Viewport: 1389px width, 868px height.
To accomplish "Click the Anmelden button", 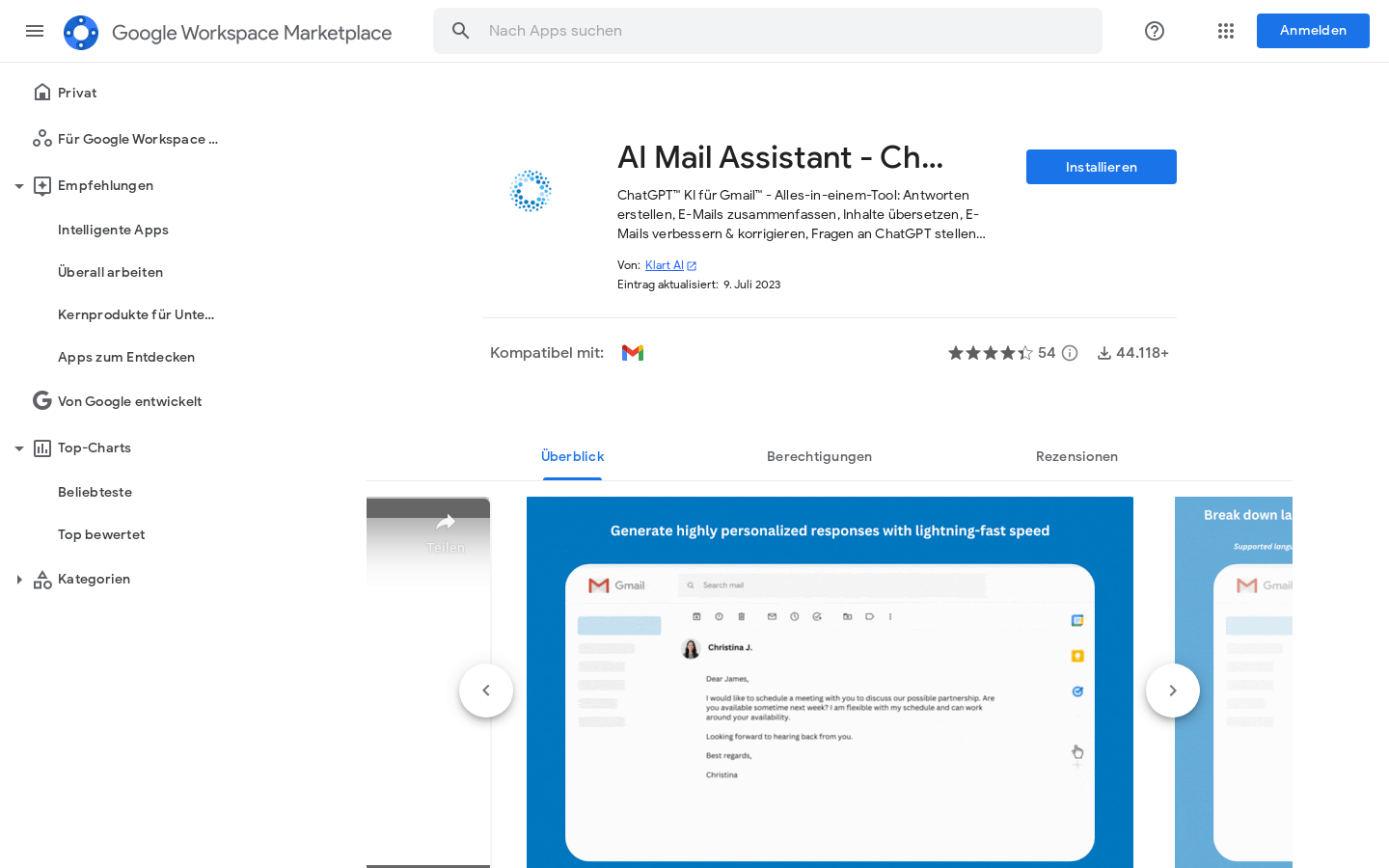I will pos(1313,31).
